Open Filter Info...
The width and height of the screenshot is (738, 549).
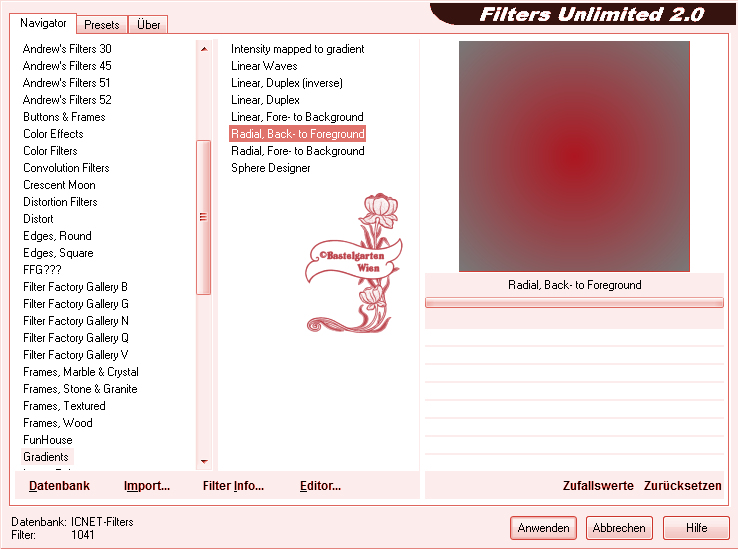tap(233, 486)
